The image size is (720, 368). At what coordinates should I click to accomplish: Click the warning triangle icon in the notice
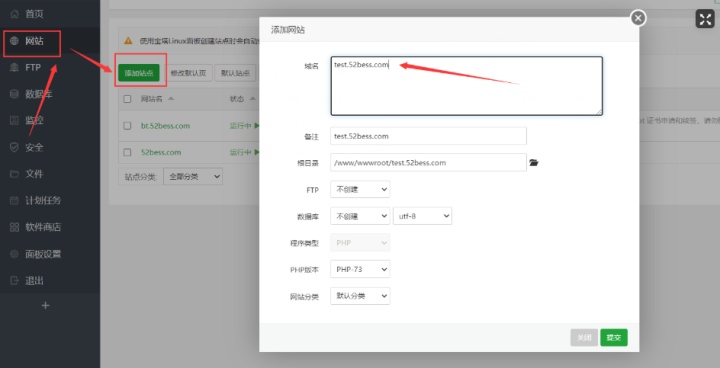(x=128, y=41)
